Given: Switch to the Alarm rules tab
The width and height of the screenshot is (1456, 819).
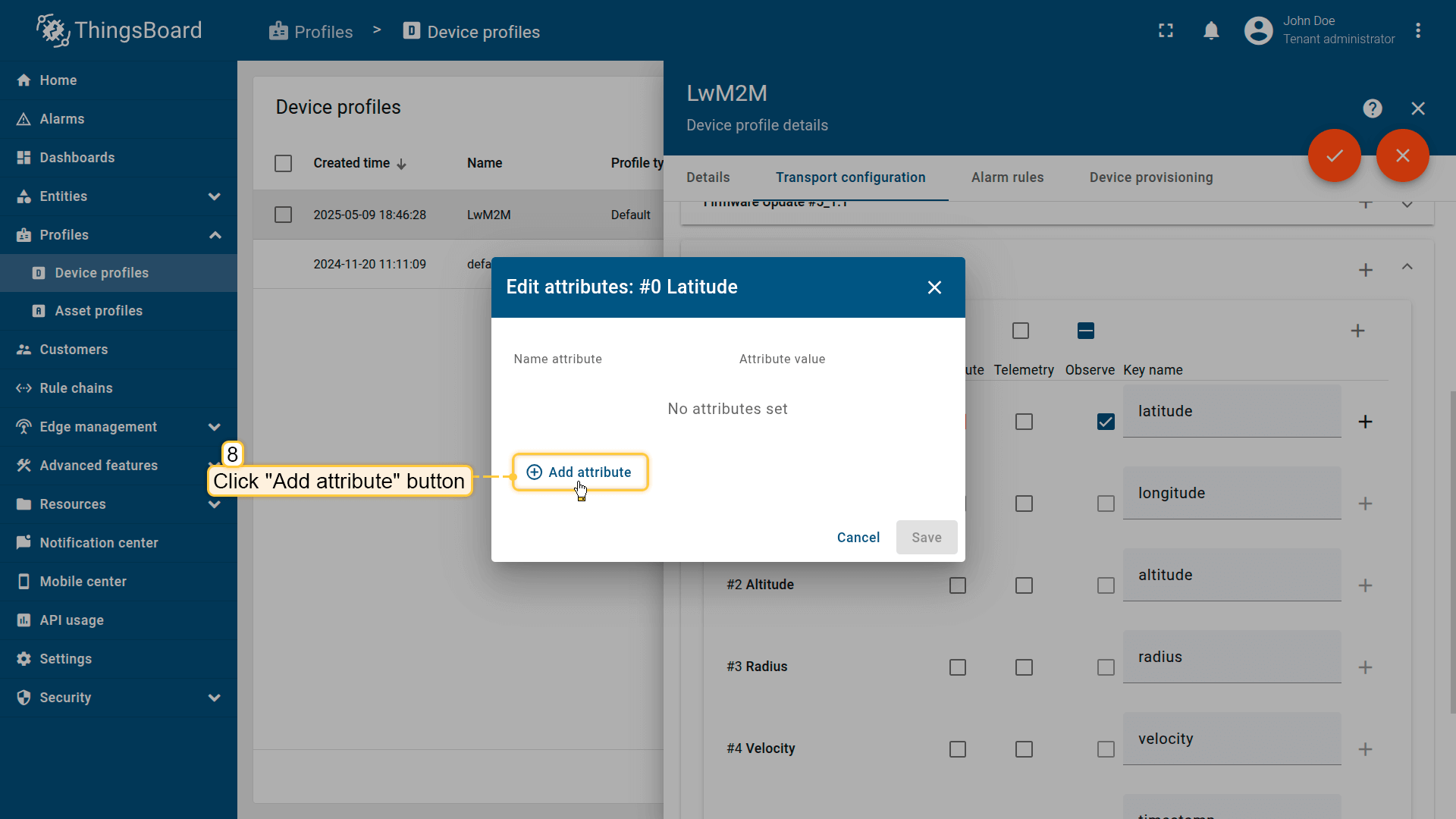Looking at the screenshot, I should [1007, 177].
